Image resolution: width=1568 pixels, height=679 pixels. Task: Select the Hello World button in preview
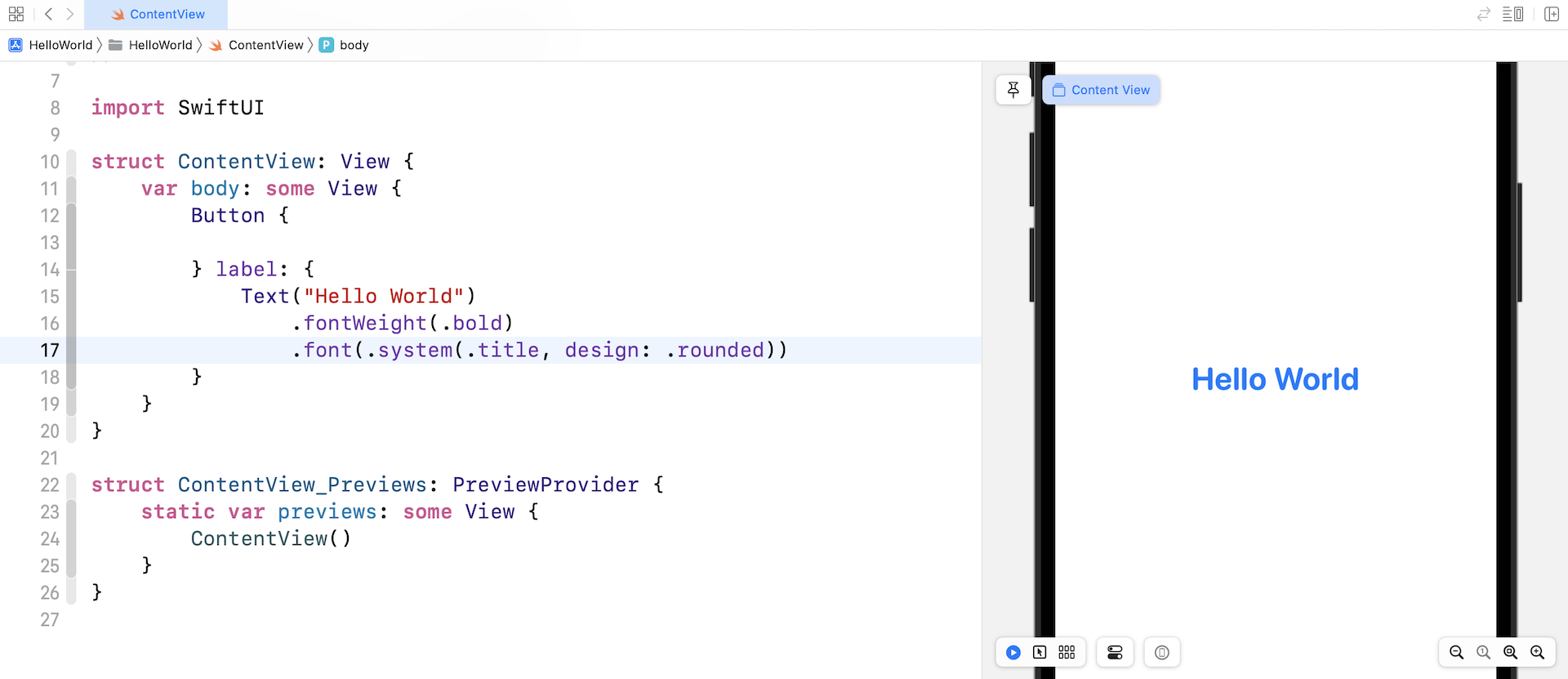(1275, 379)
